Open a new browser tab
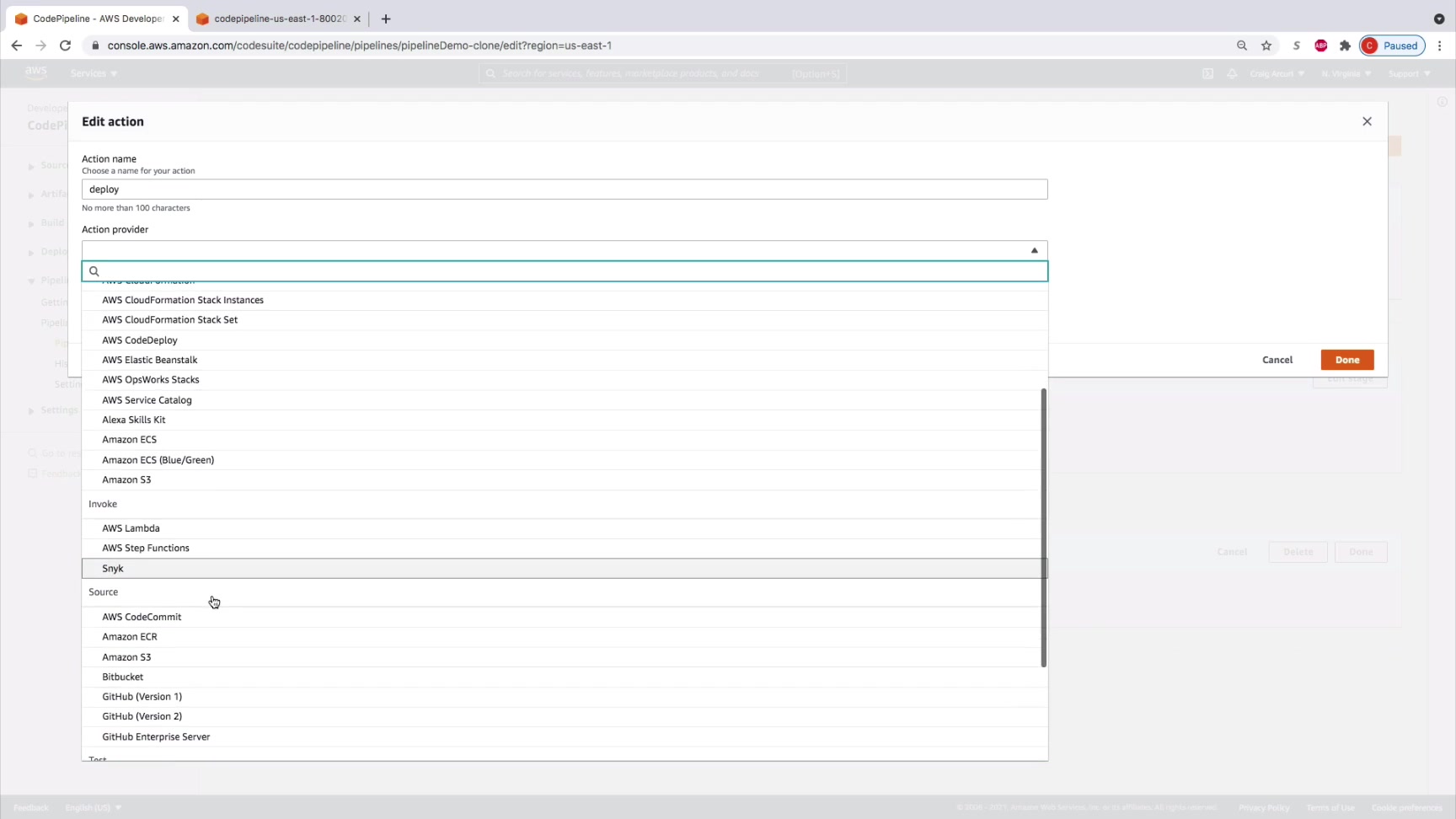 [386, 19]
